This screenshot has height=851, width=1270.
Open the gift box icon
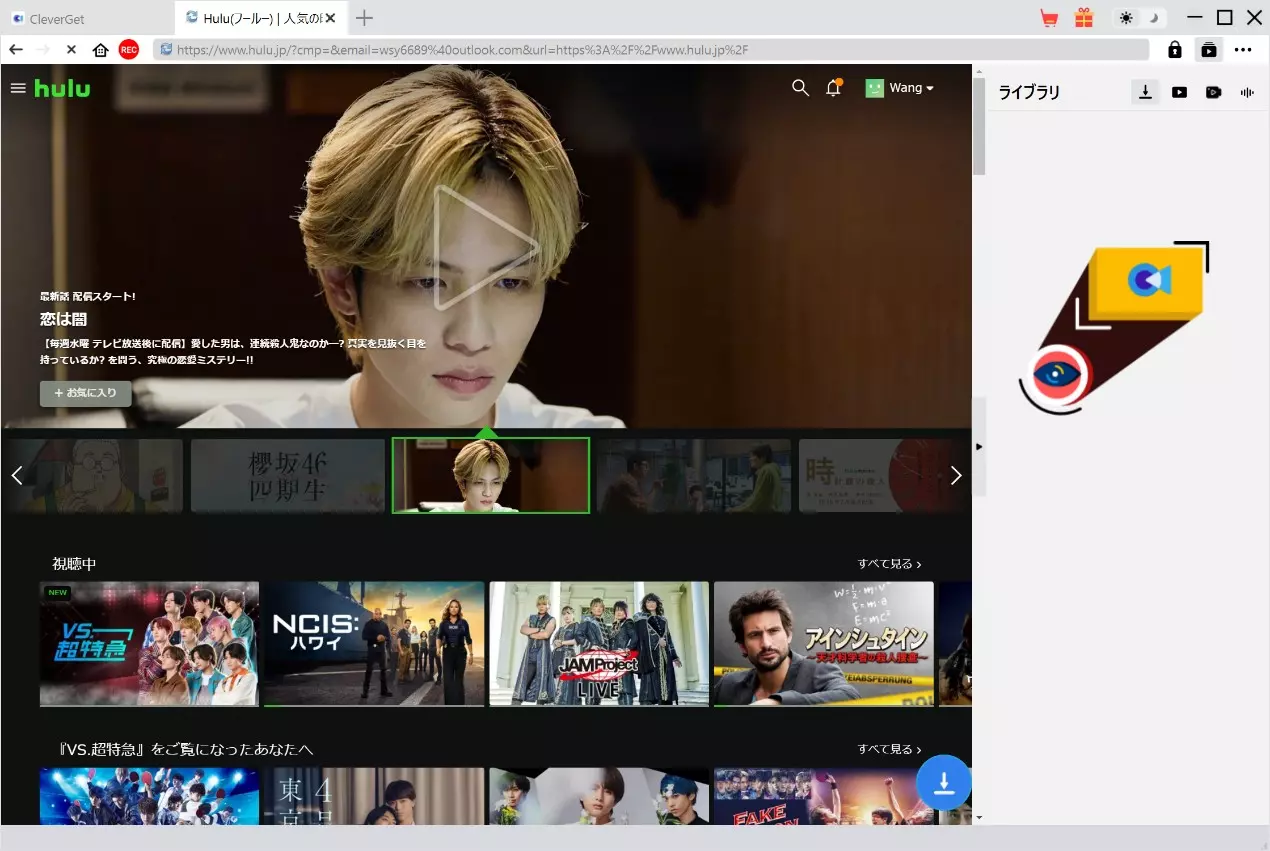(1084, 18)
